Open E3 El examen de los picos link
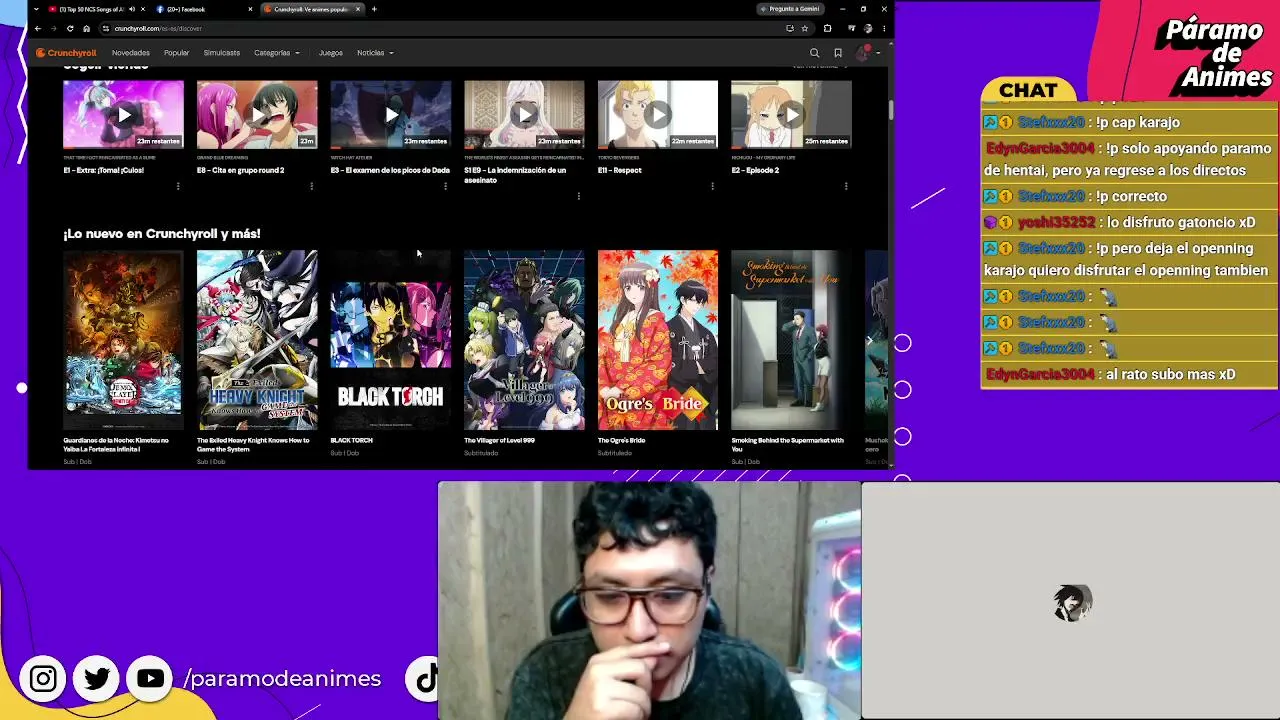Screen dimensions: 1280x720 click(x=390, y=170)
